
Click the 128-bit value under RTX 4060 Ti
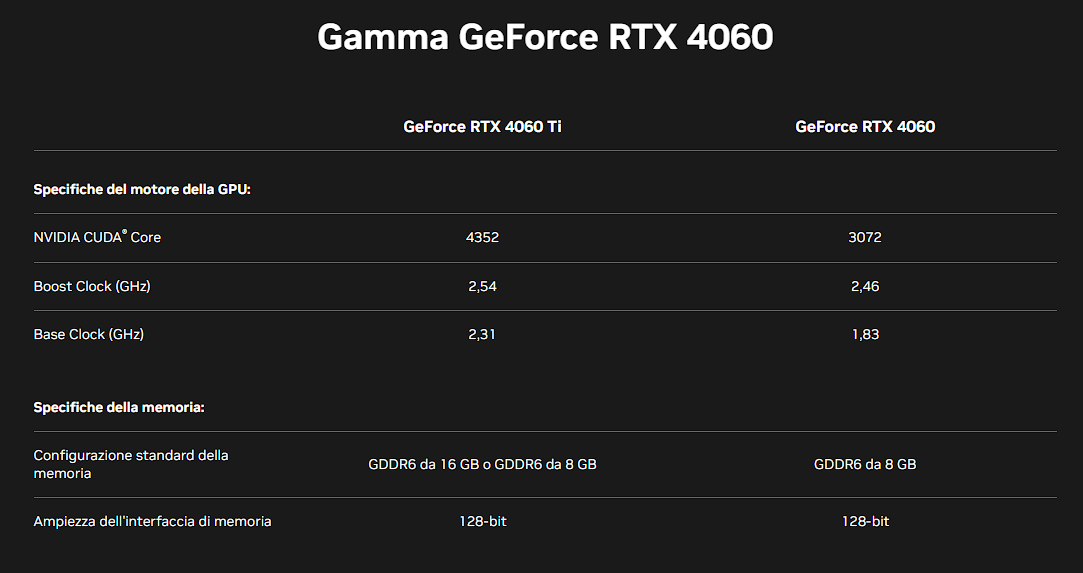[x=482, y=521]
